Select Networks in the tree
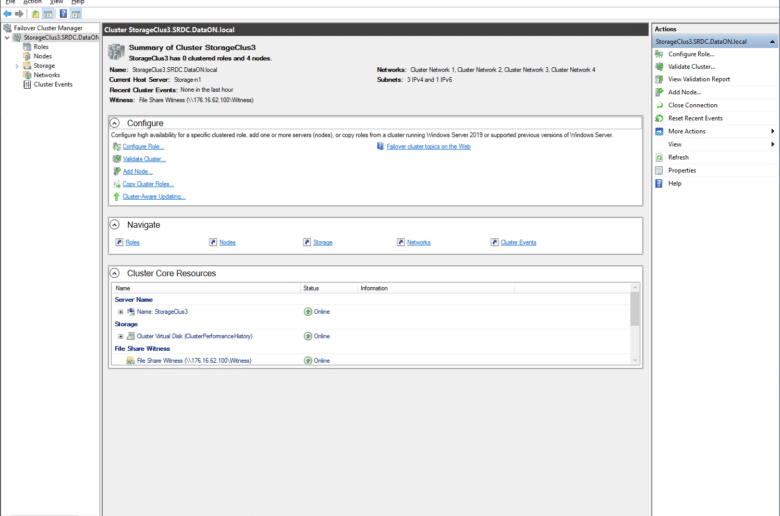The width and height of the screenshot is (780, 516). [47, 75]
